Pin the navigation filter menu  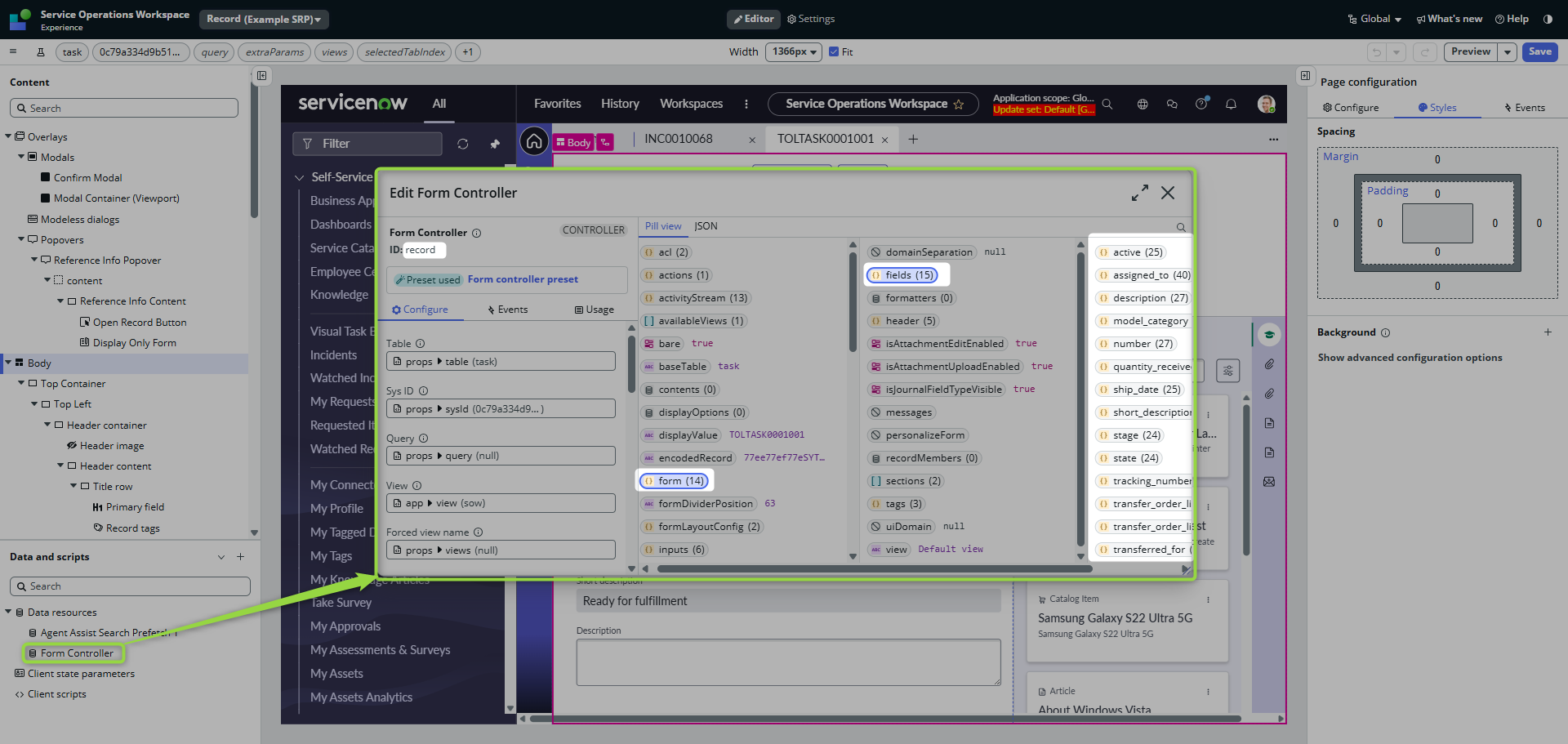[495, 144]
